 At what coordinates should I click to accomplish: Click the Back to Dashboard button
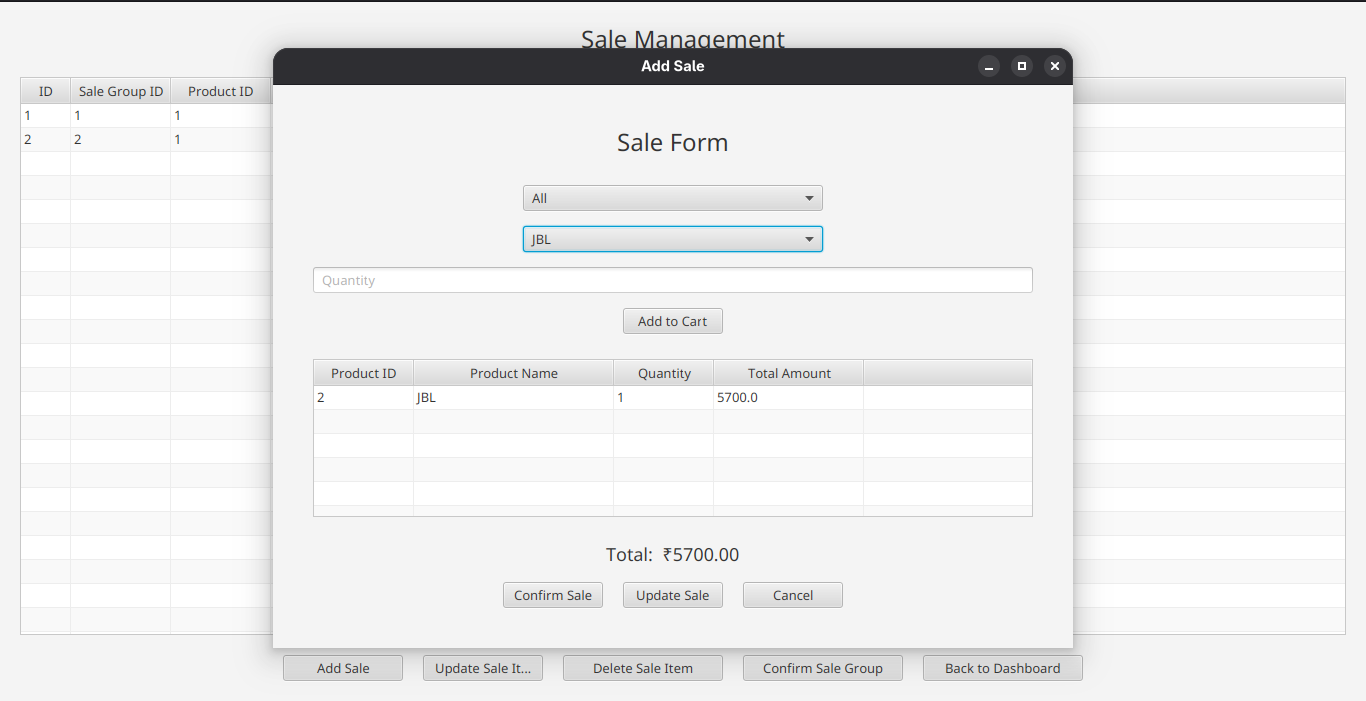1003,668
